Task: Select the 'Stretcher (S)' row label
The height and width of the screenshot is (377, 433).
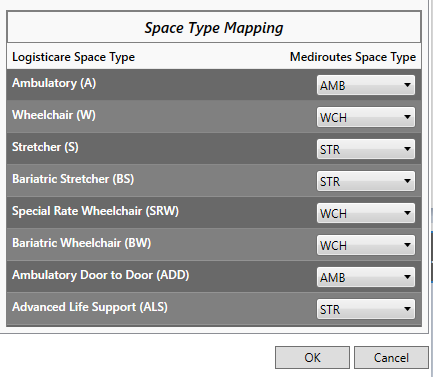Action: click(45, 147)
